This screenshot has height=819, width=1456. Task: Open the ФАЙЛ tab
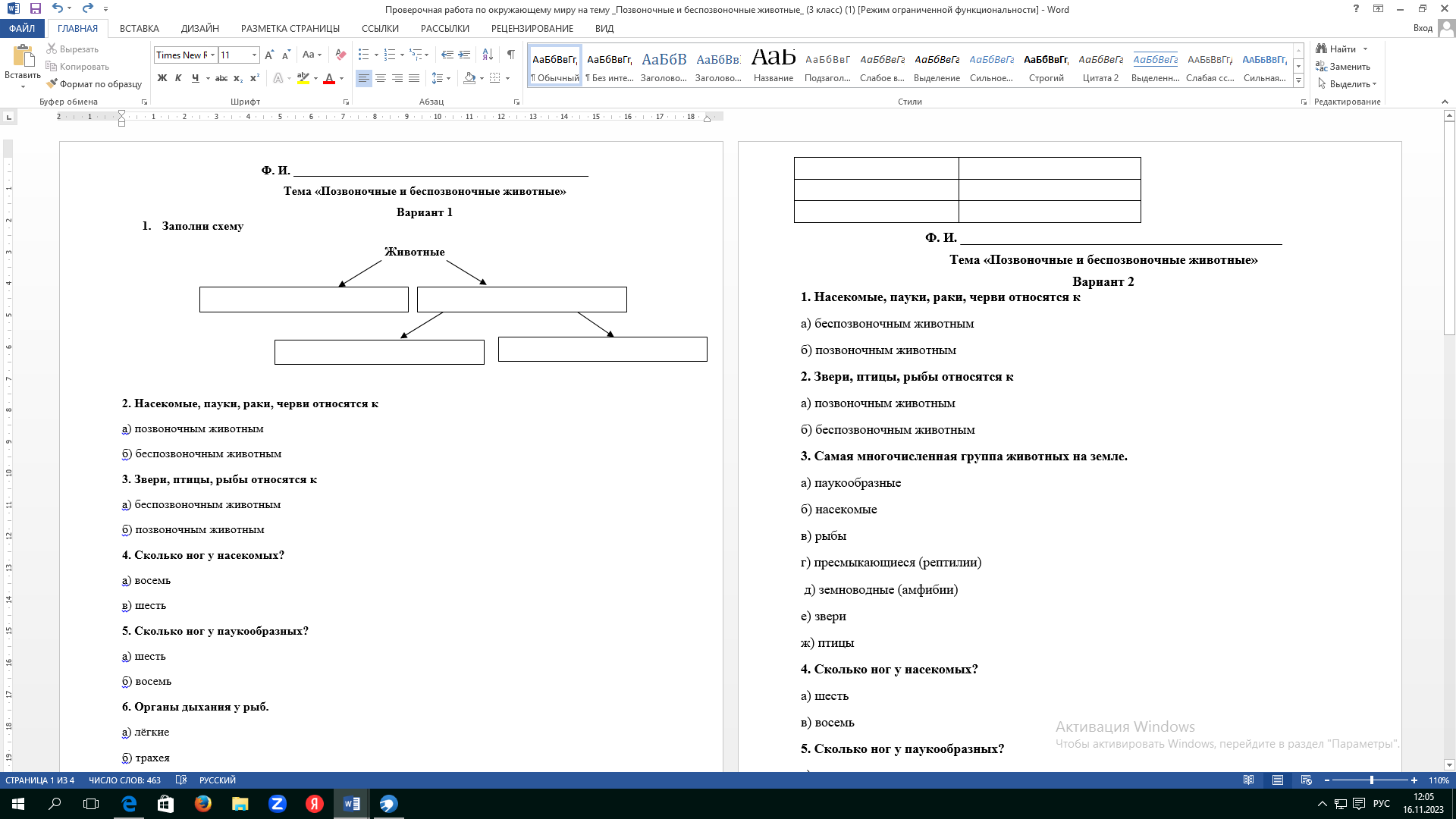point(22,28)
